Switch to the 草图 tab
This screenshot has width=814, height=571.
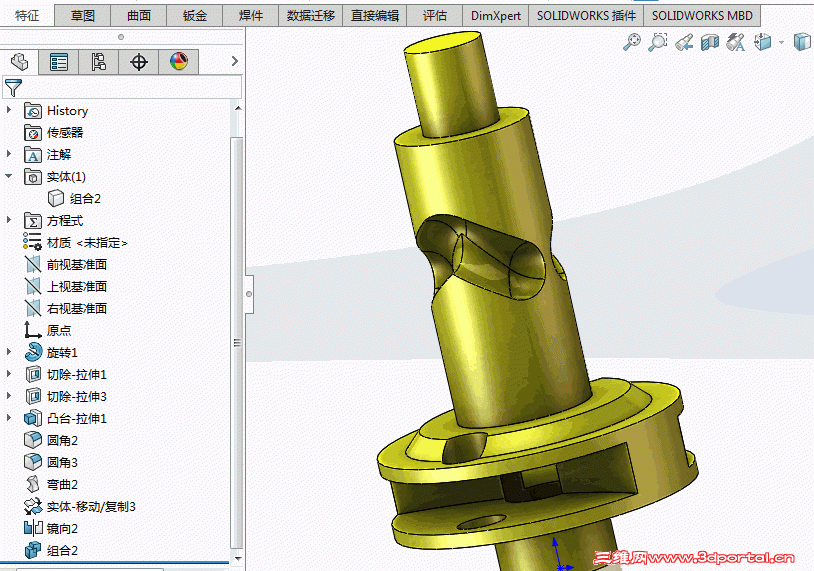tap(83, 16)
